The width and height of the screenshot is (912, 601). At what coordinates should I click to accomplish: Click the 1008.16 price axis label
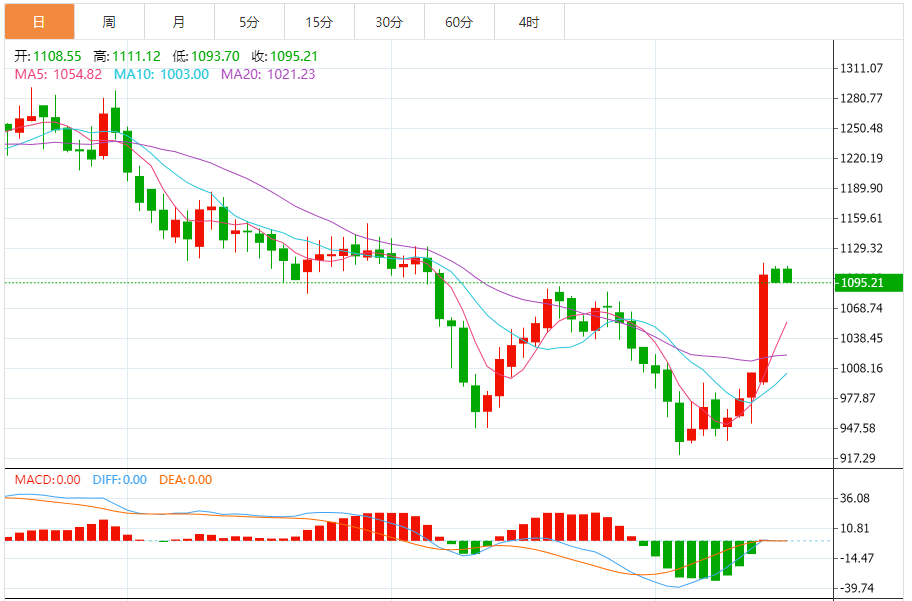861,368
